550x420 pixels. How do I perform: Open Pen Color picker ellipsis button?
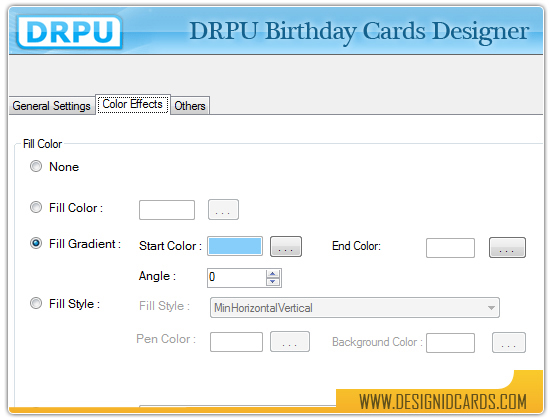(x=290, y=342)
